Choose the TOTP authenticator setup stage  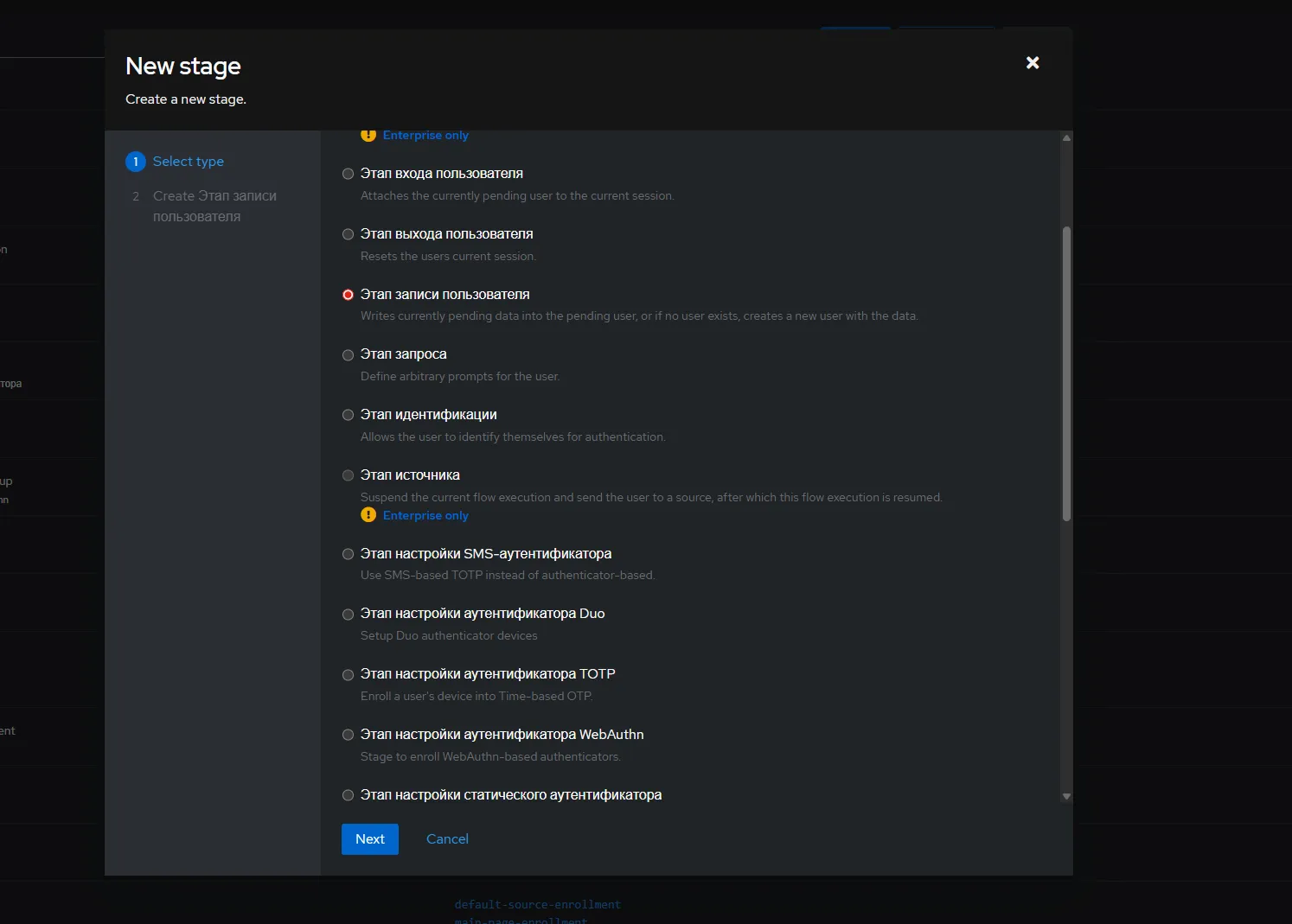coord(348,675)
